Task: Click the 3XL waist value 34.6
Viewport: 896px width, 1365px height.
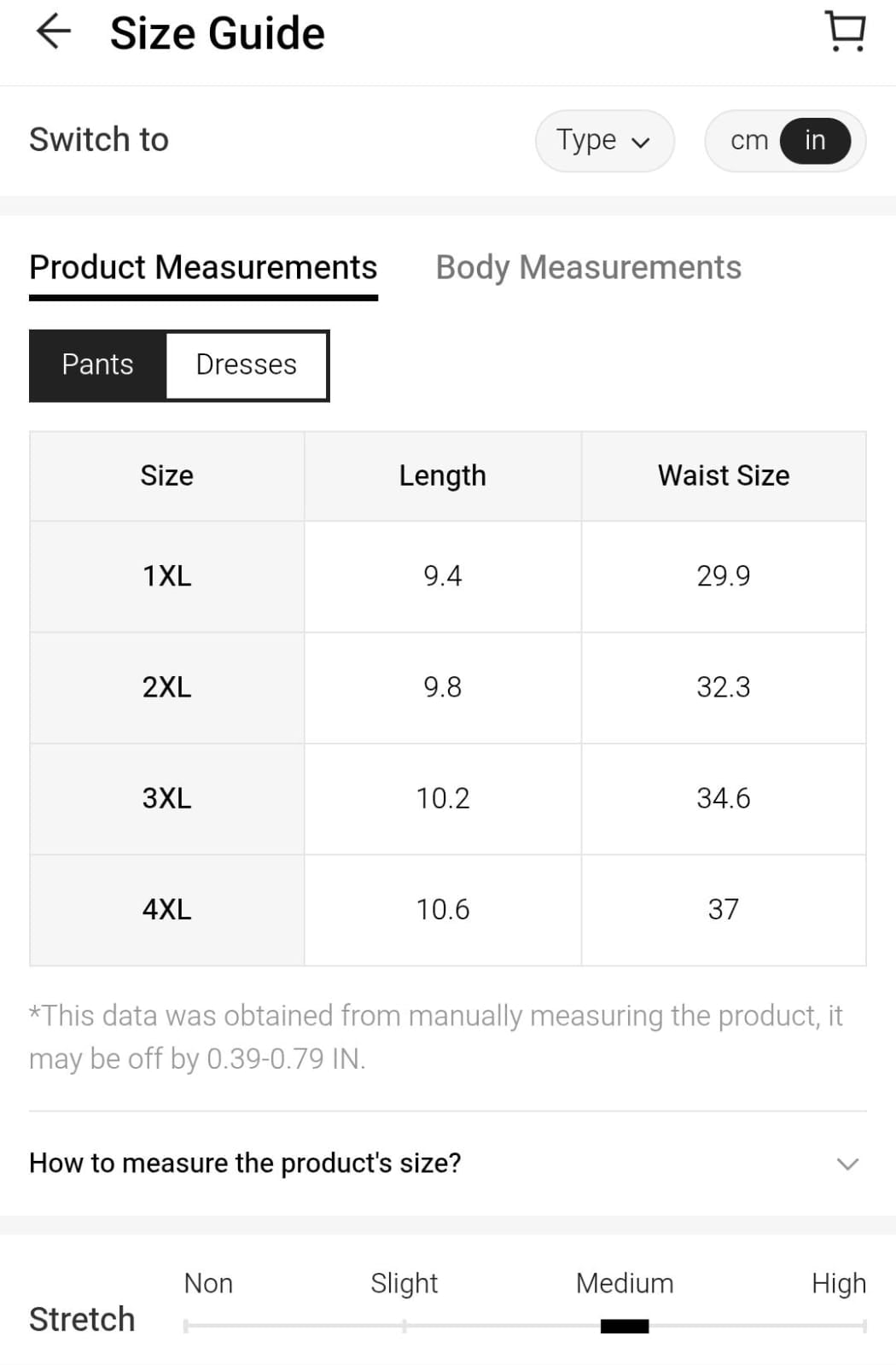Action: tap(723, 798)
